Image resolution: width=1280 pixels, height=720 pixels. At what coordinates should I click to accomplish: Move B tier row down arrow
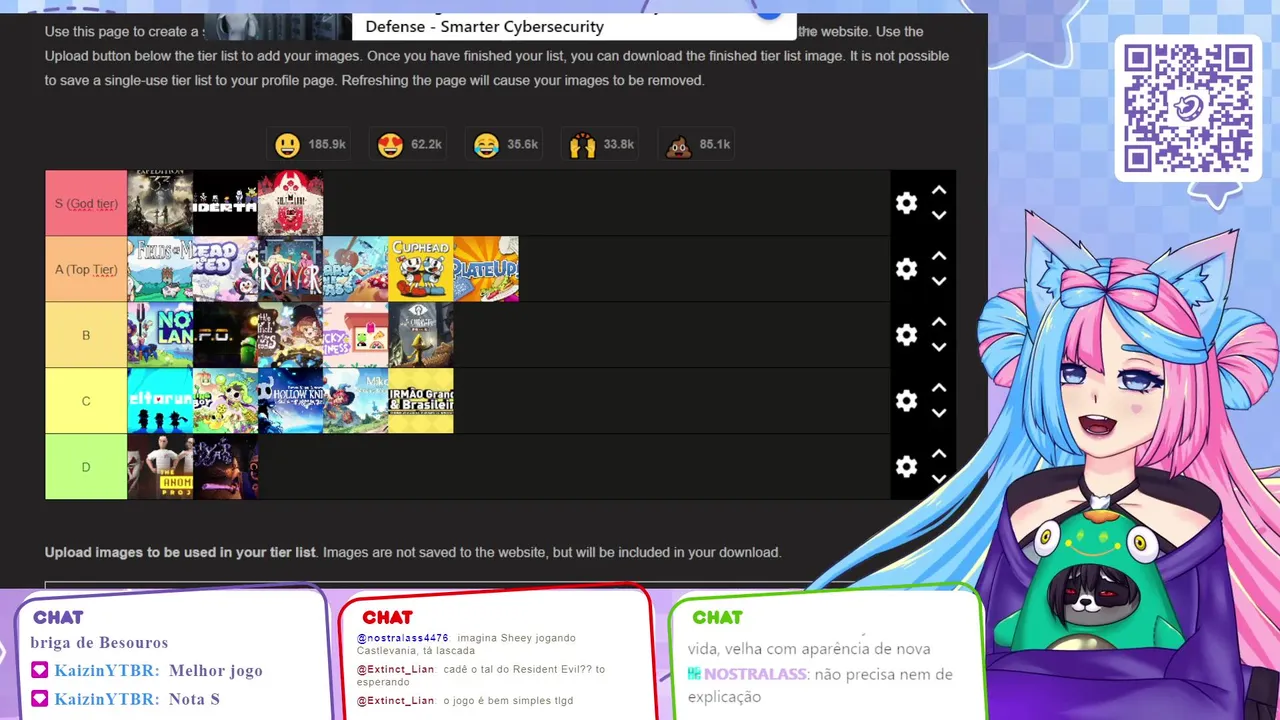pyautogui.click(x=939, y=347)
